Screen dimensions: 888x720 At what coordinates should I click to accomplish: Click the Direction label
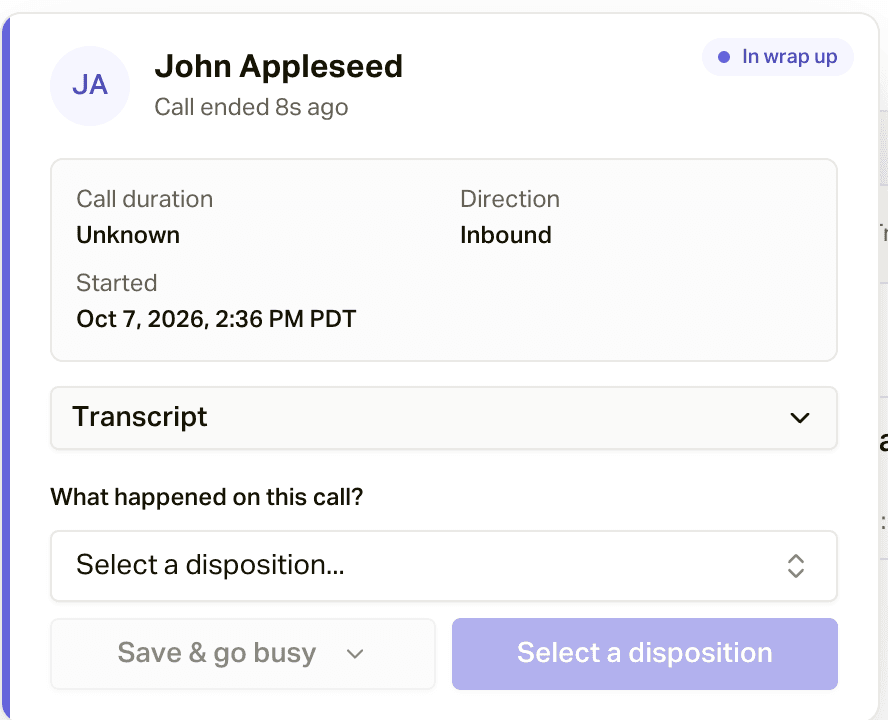click(x=510, y=199)
